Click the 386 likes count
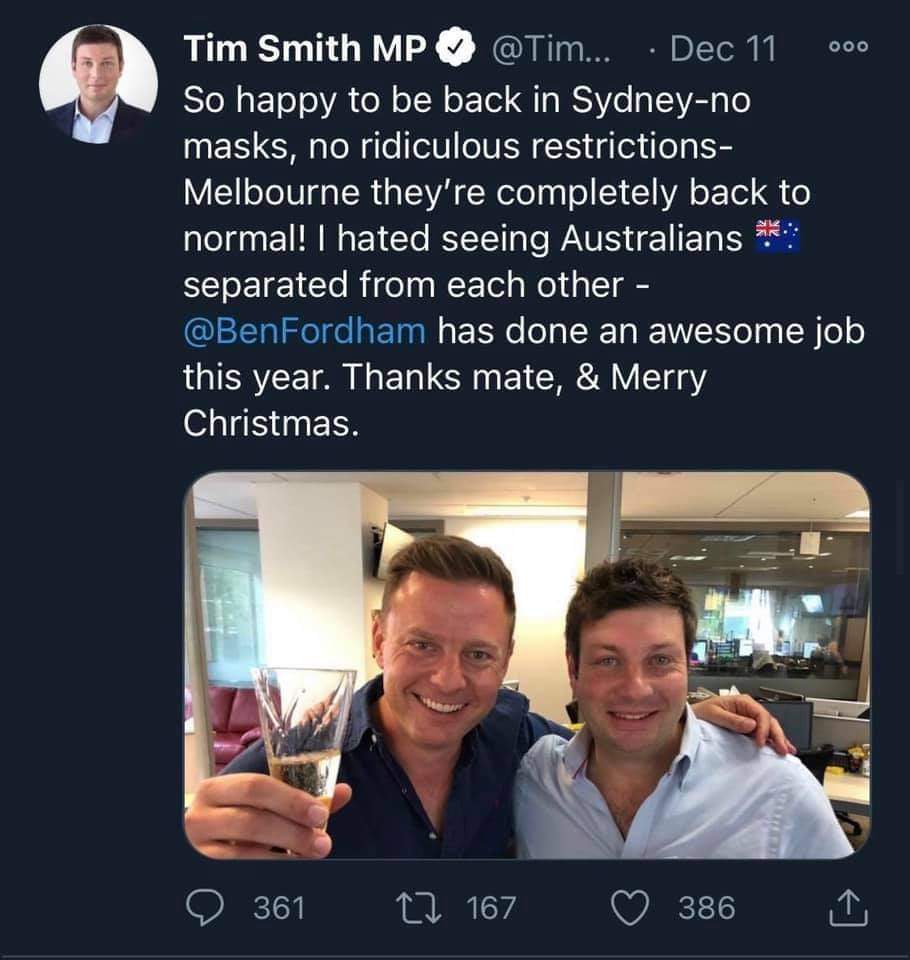910x960 pixels. pyautogui.click(x=706, y=907)
